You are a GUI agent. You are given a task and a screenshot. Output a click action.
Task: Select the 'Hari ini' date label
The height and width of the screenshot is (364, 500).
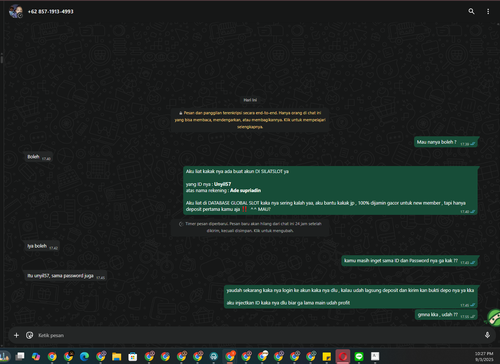(250, 100)
